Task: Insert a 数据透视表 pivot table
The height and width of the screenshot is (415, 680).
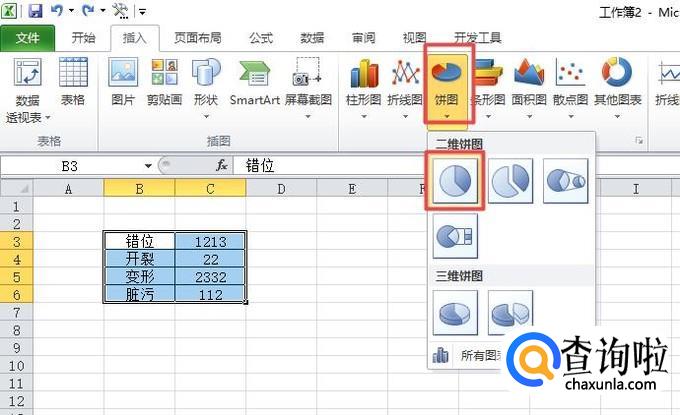Action: [28, 90]
